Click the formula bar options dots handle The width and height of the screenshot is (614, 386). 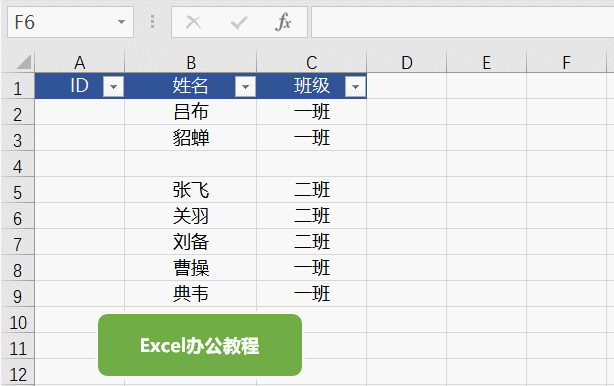pos(152,22)
